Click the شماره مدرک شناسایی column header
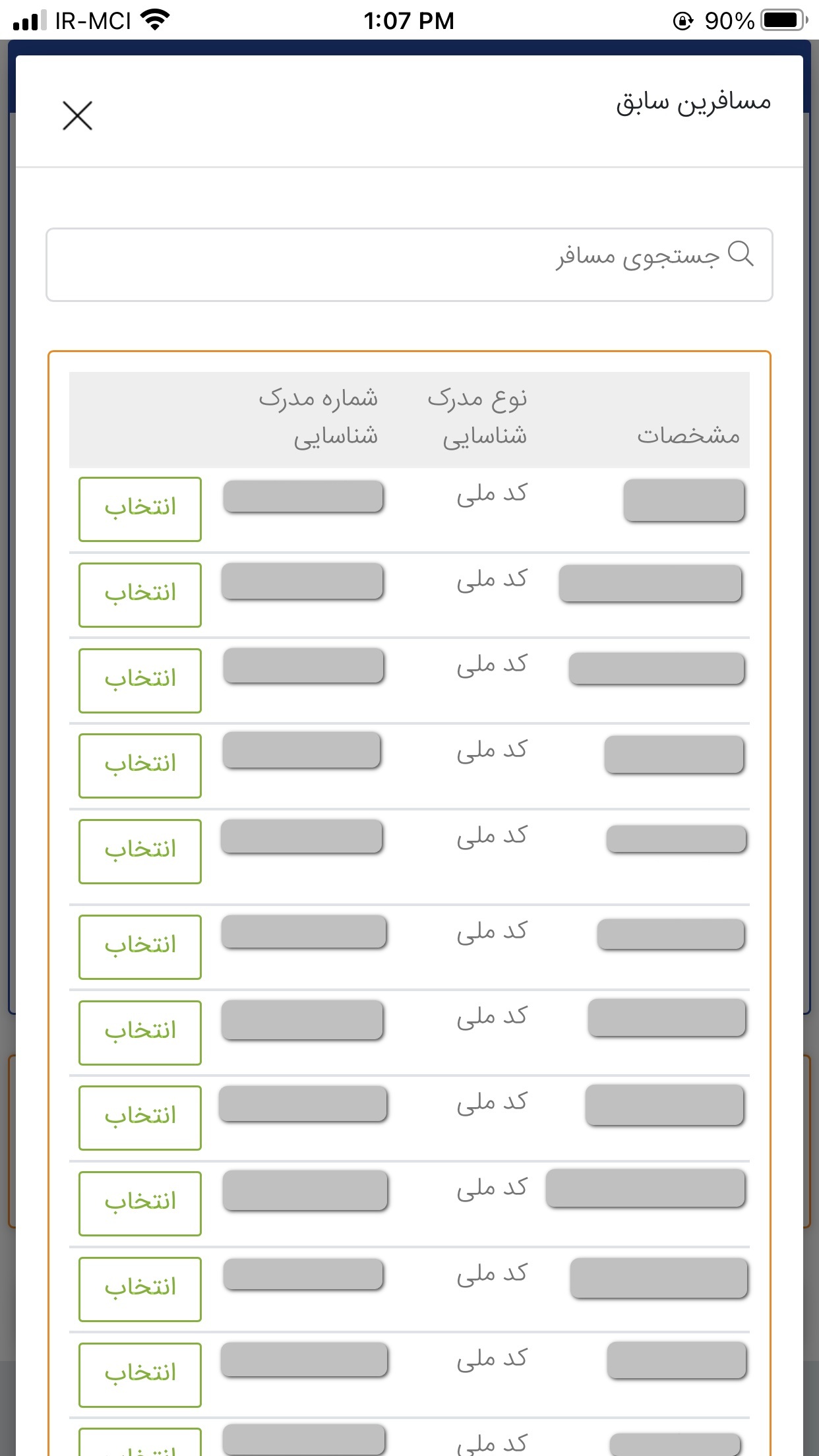 pos(318,417)
